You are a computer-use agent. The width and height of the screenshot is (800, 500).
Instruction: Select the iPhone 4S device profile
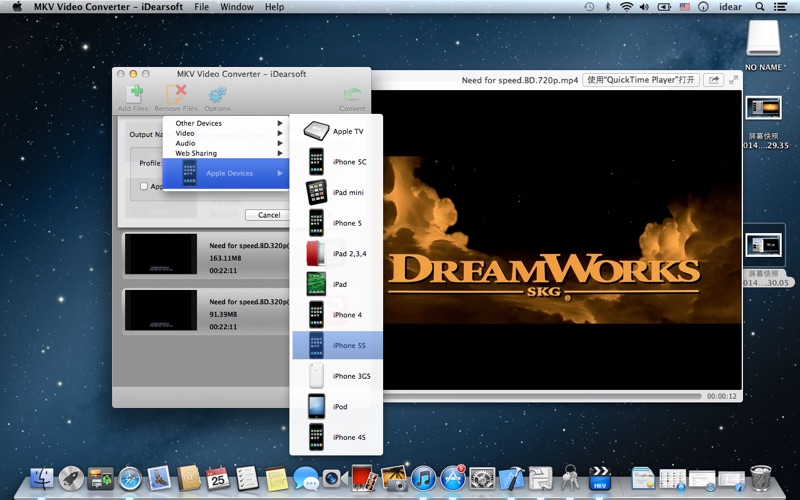336,437
